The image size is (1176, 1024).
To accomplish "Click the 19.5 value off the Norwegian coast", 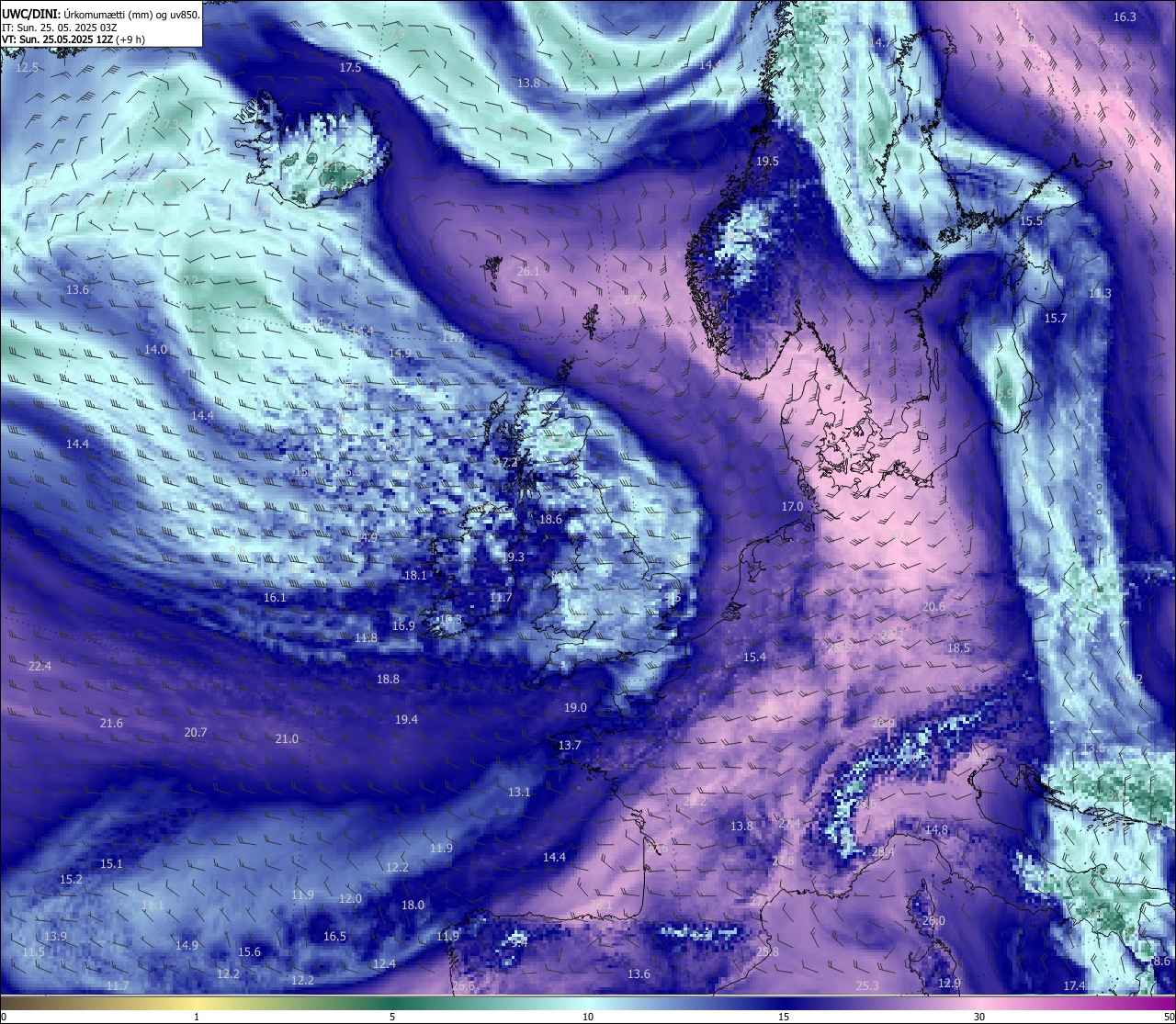I will pyautogui.click(x=767, y=162).
